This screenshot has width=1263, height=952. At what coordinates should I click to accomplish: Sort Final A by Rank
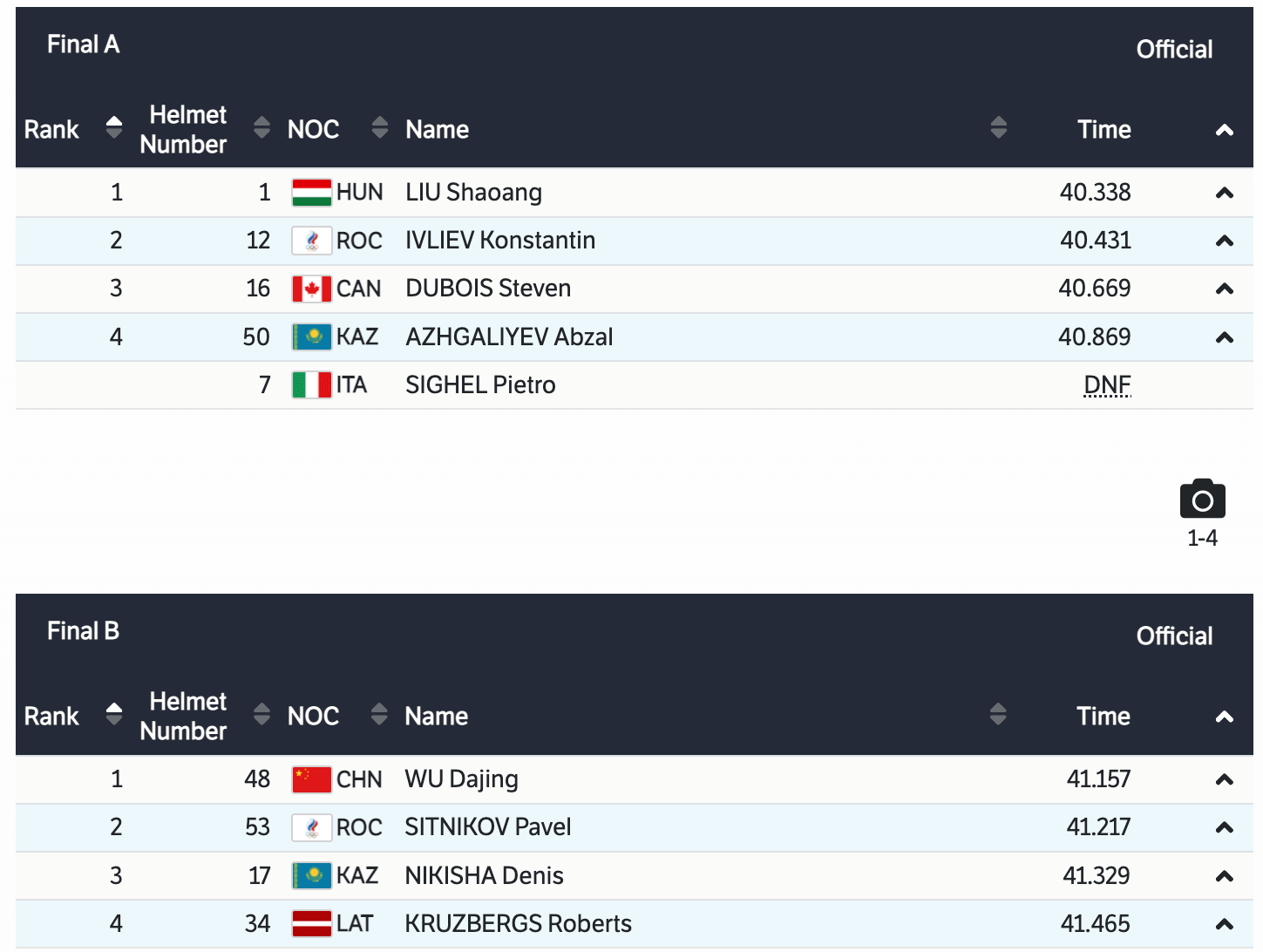(x=113, y=128)
